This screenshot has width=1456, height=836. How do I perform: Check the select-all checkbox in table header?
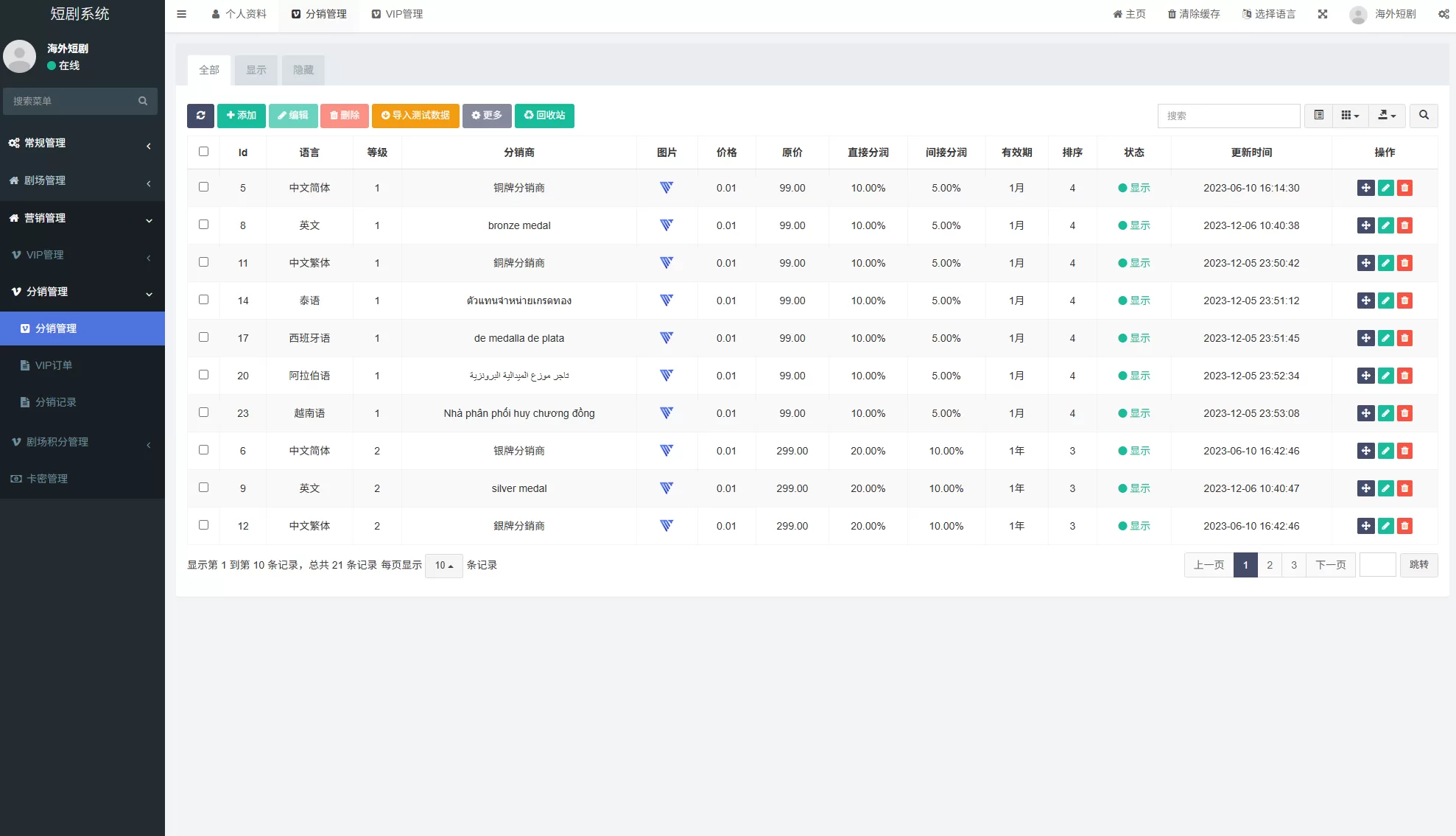[203, 152]
